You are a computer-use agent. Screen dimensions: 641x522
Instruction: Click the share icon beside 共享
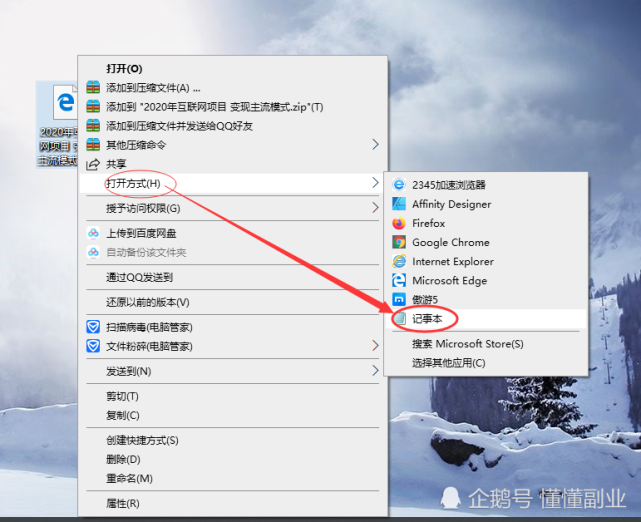[x=93, y=164]
